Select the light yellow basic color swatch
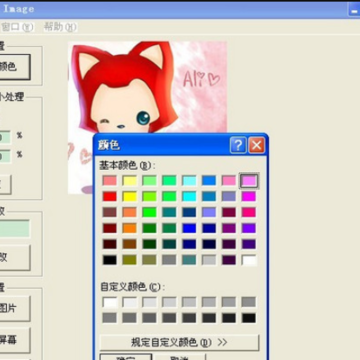 [x=130, y=181]
